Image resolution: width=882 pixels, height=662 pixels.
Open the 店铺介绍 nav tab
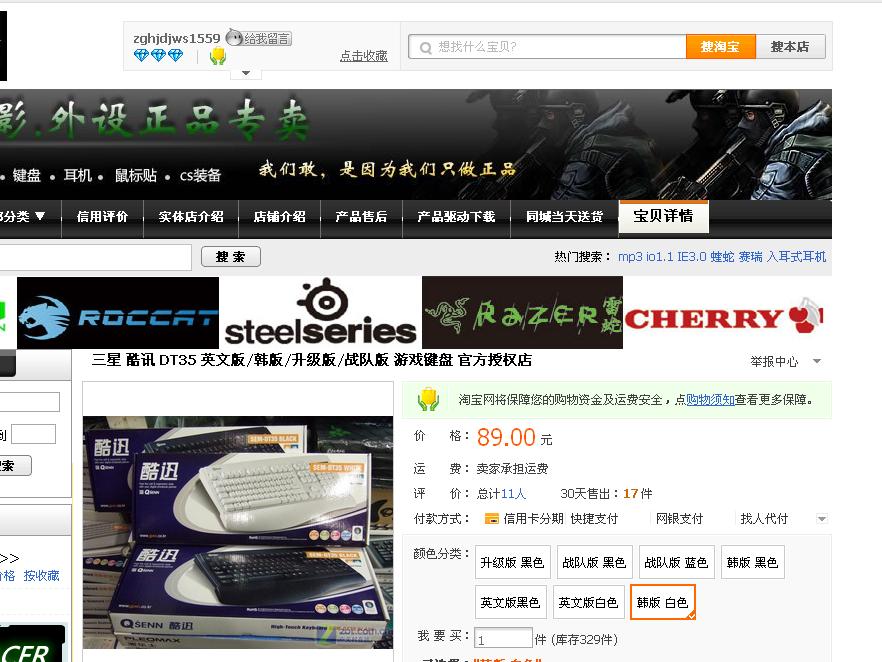click(x=280, y=217)
